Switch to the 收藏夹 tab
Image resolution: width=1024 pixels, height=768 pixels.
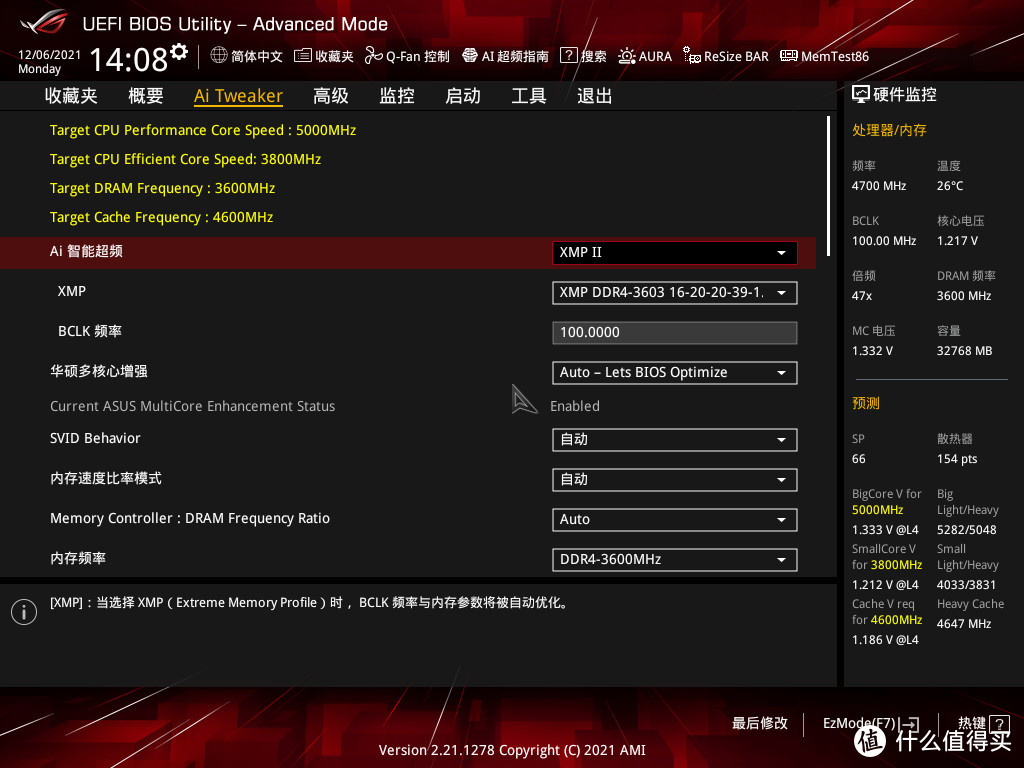(x=71, y=96)
